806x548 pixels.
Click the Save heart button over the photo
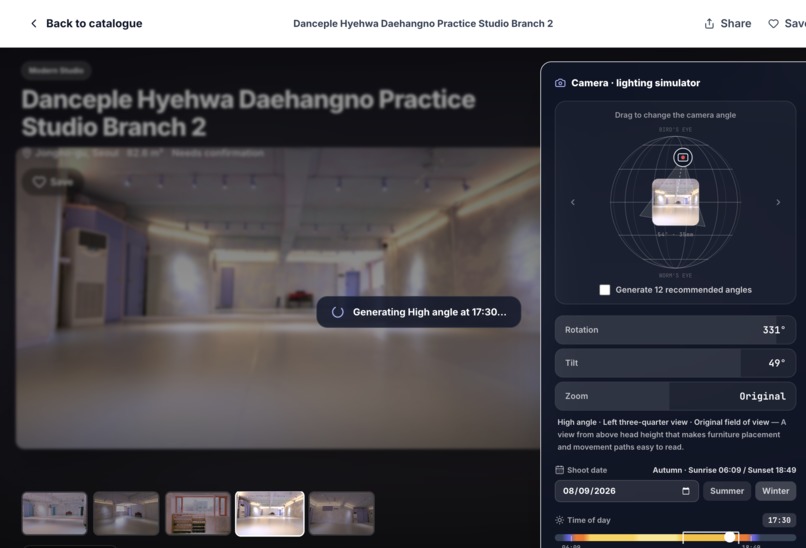[x=53, y=181]
